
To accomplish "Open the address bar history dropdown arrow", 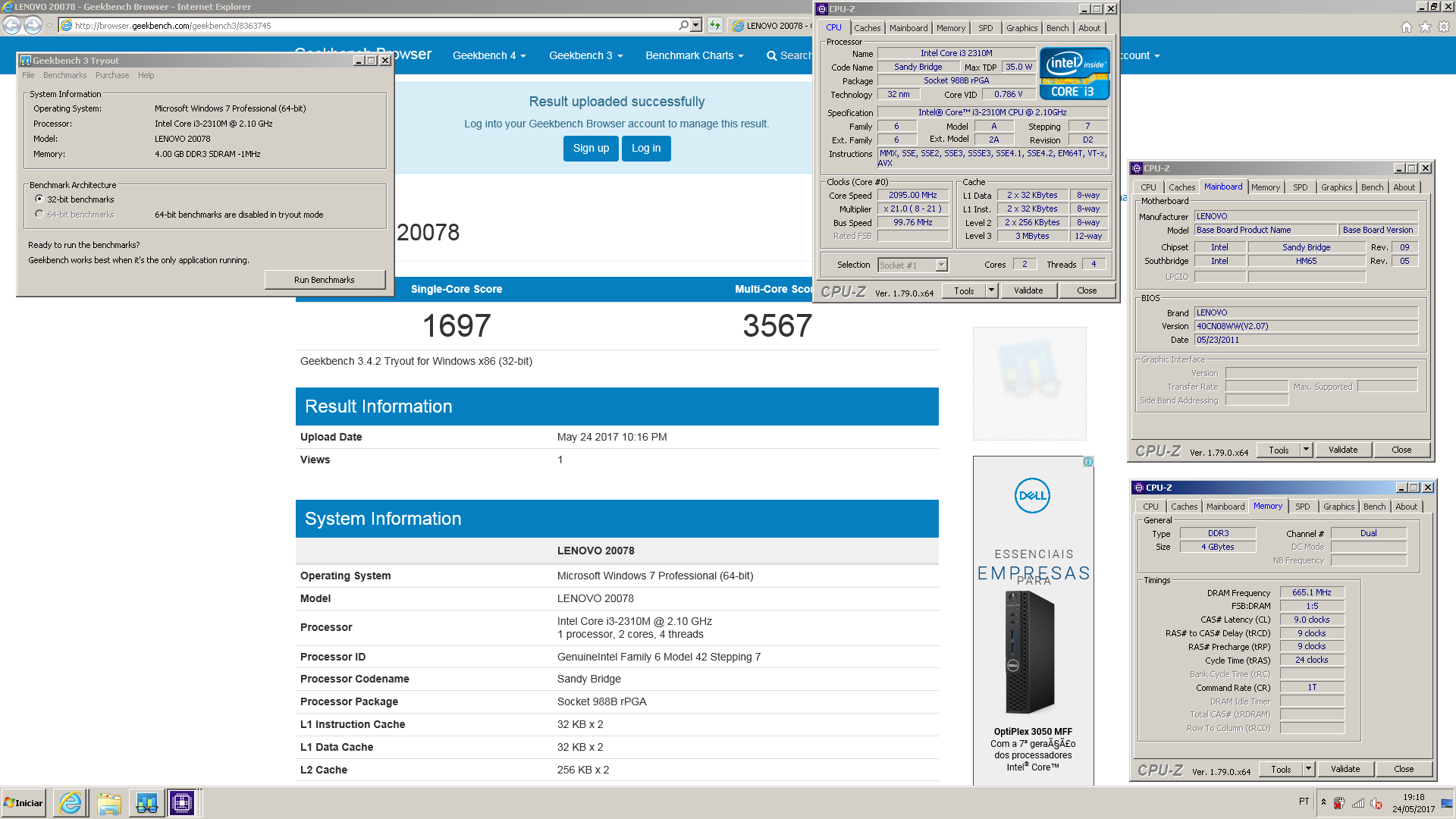I will click(x=696, y=25).
